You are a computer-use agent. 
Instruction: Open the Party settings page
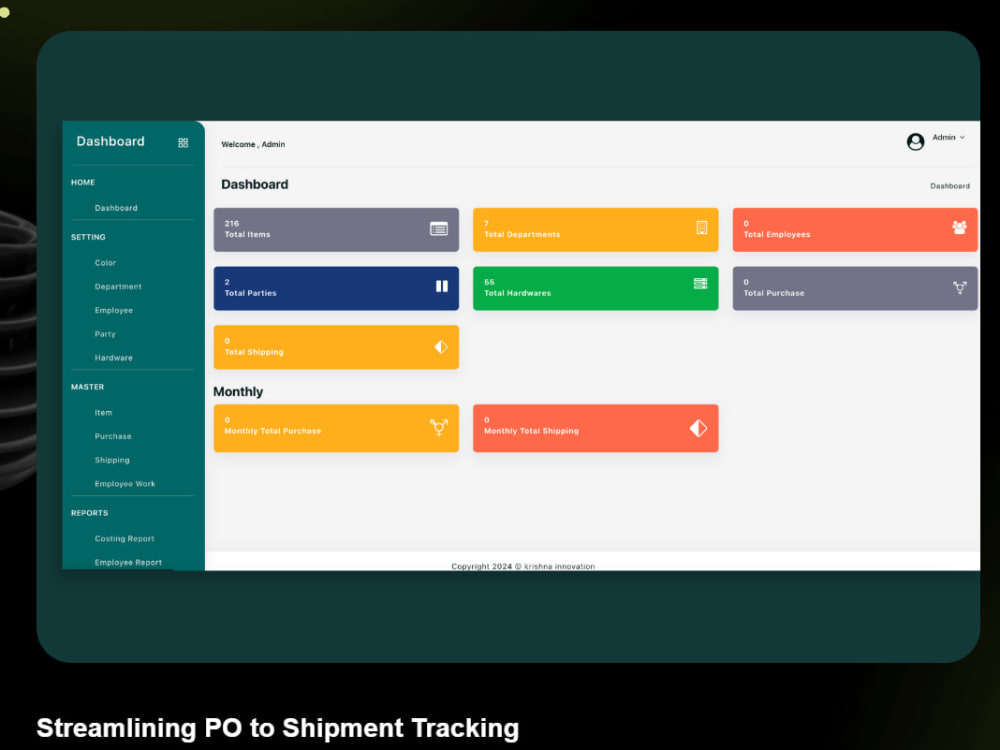[105, 334]
